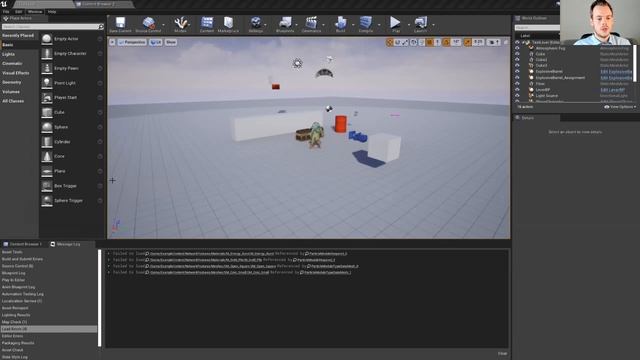640x360 pixels.
Task: Toggle visibility of ExplosiveBarrel_Assignment actor
Action: tap(517, 78)
